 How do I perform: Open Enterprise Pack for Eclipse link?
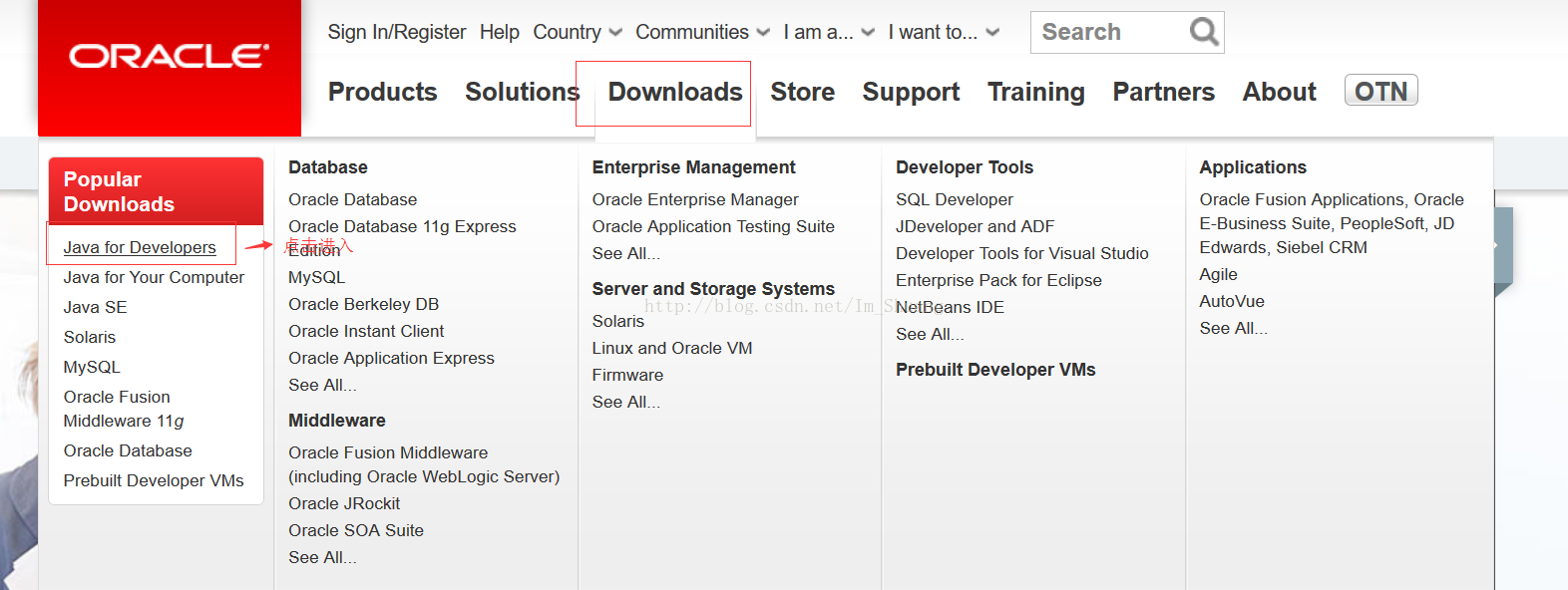[x=998, y=280]
